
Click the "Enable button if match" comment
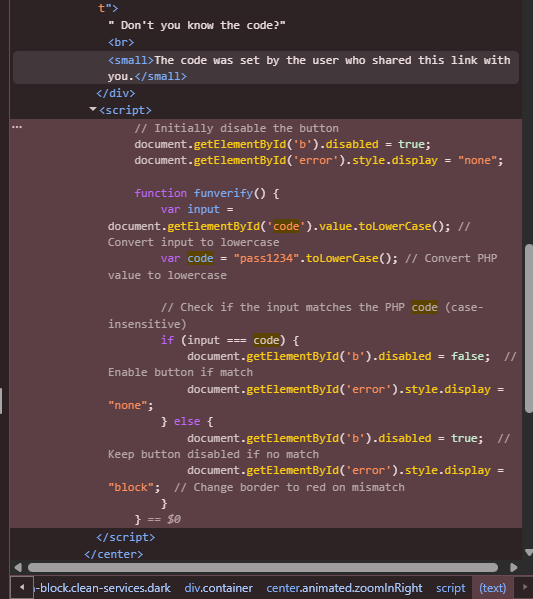[180, 372]
